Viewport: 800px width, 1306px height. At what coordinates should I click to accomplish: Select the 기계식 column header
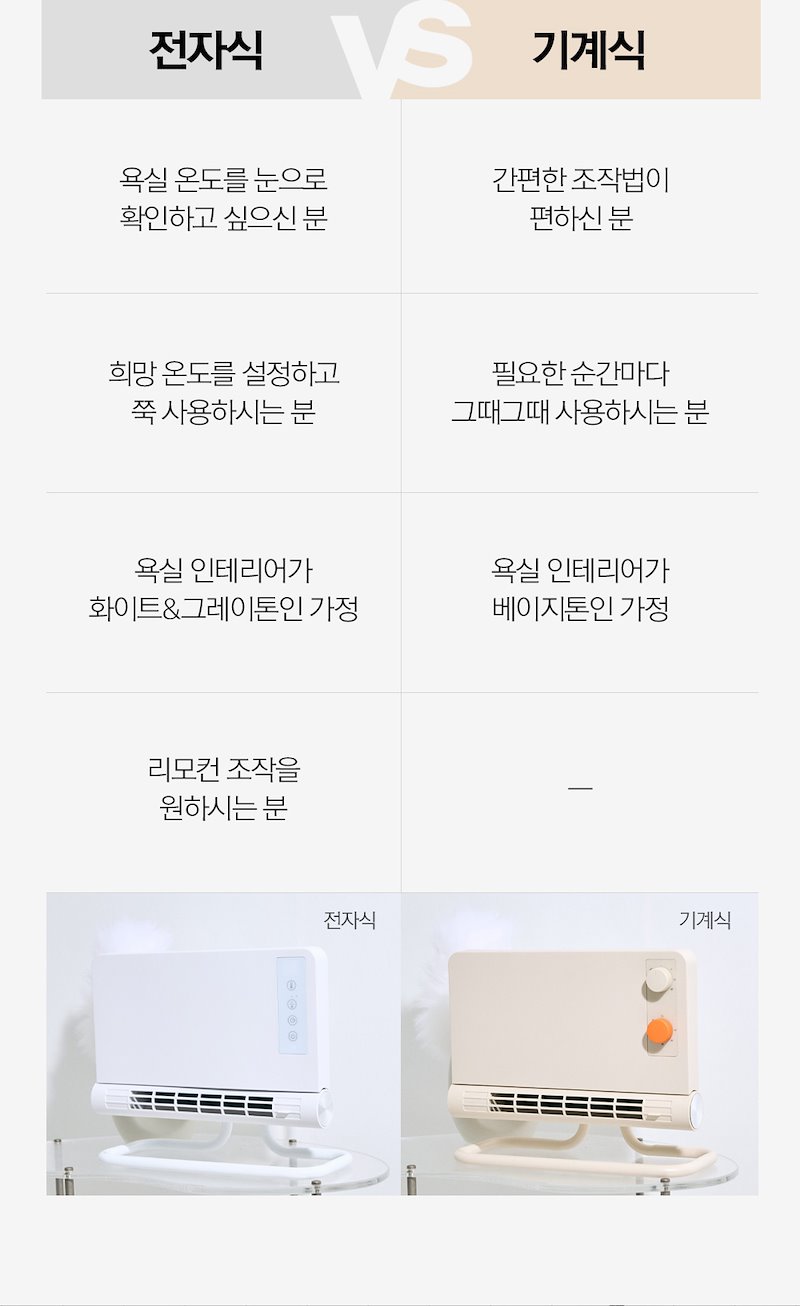(x=588, y=50)
